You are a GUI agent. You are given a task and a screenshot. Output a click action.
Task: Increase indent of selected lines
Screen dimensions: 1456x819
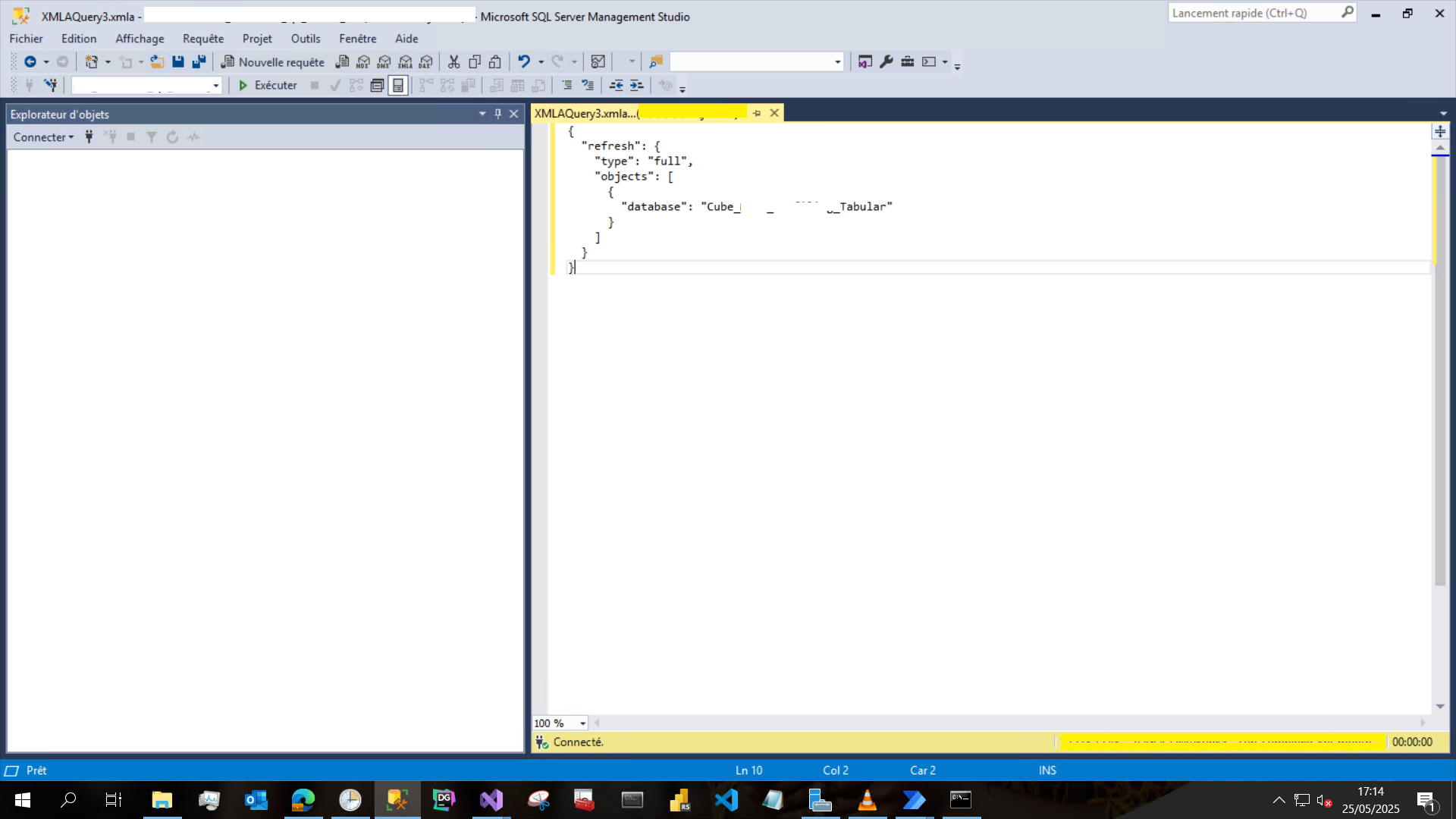point(637,86)
